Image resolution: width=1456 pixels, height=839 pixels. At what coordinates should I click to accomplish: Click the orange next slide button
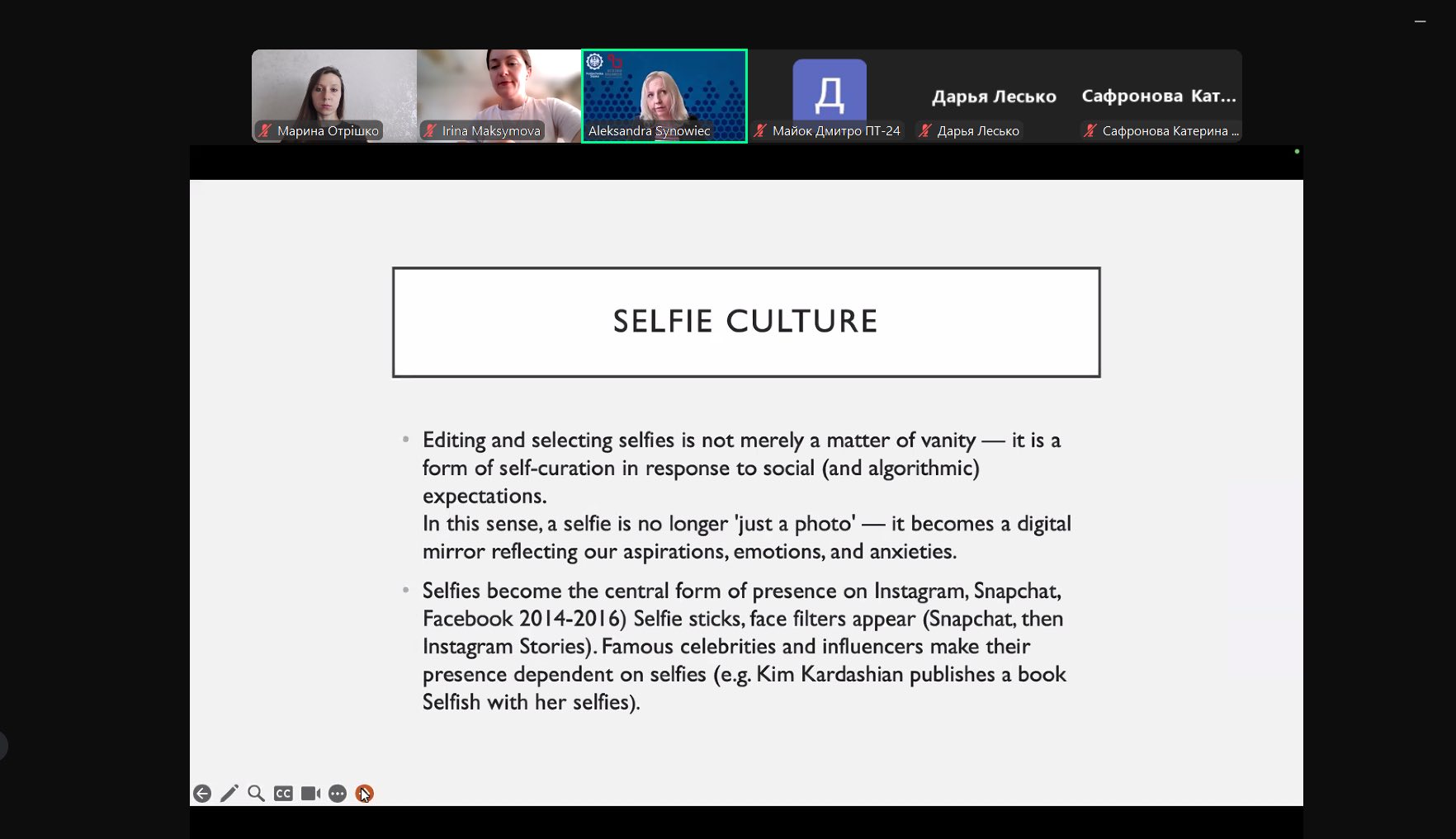(365, 794)
